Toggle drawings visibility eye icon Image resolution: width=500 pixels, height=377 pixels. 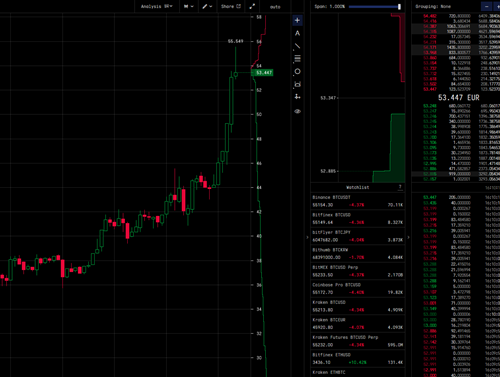click(297, 111)
